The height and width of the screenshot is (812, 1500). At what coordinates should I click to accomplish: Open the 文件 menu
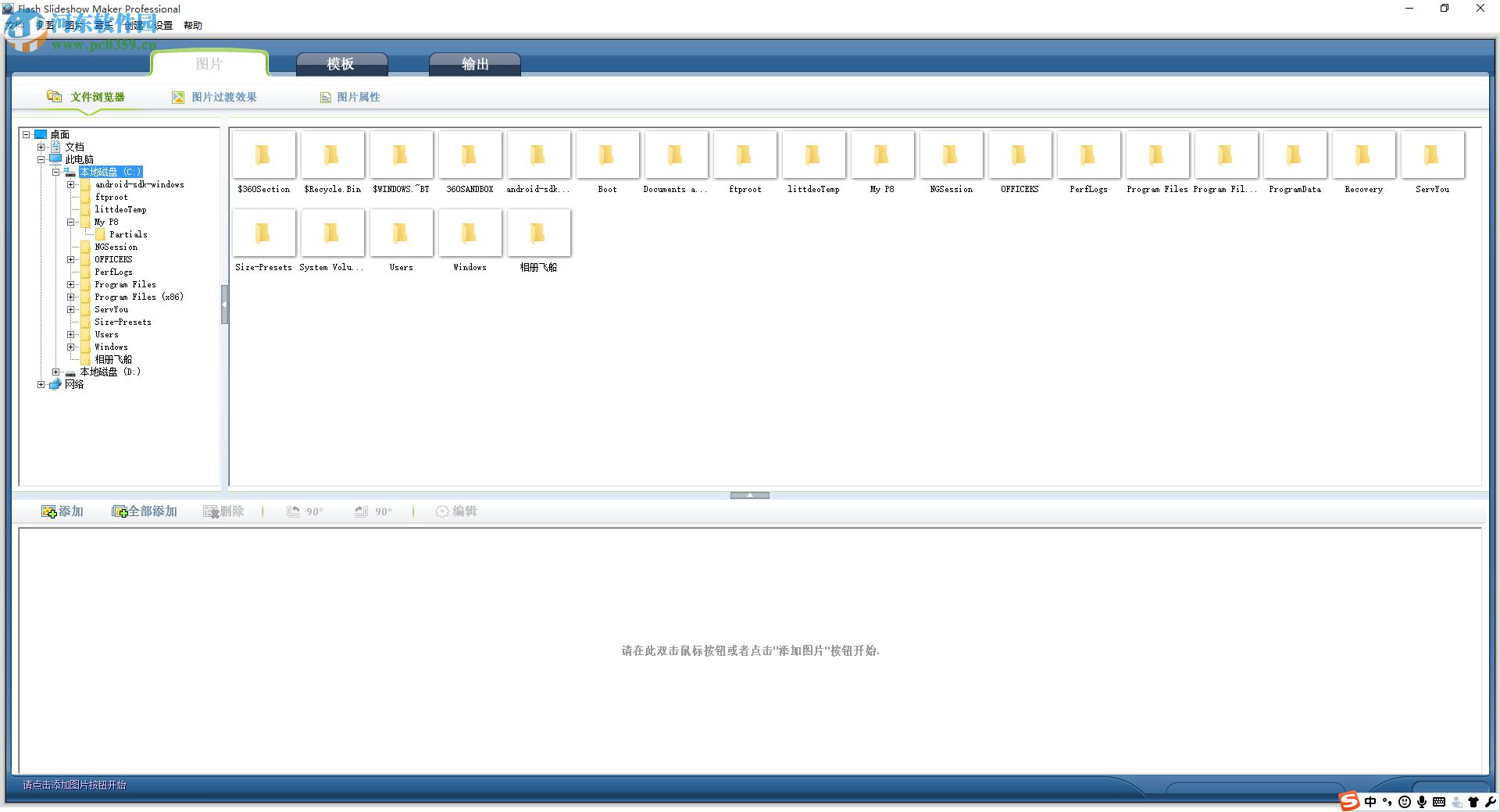pos(15,25)
